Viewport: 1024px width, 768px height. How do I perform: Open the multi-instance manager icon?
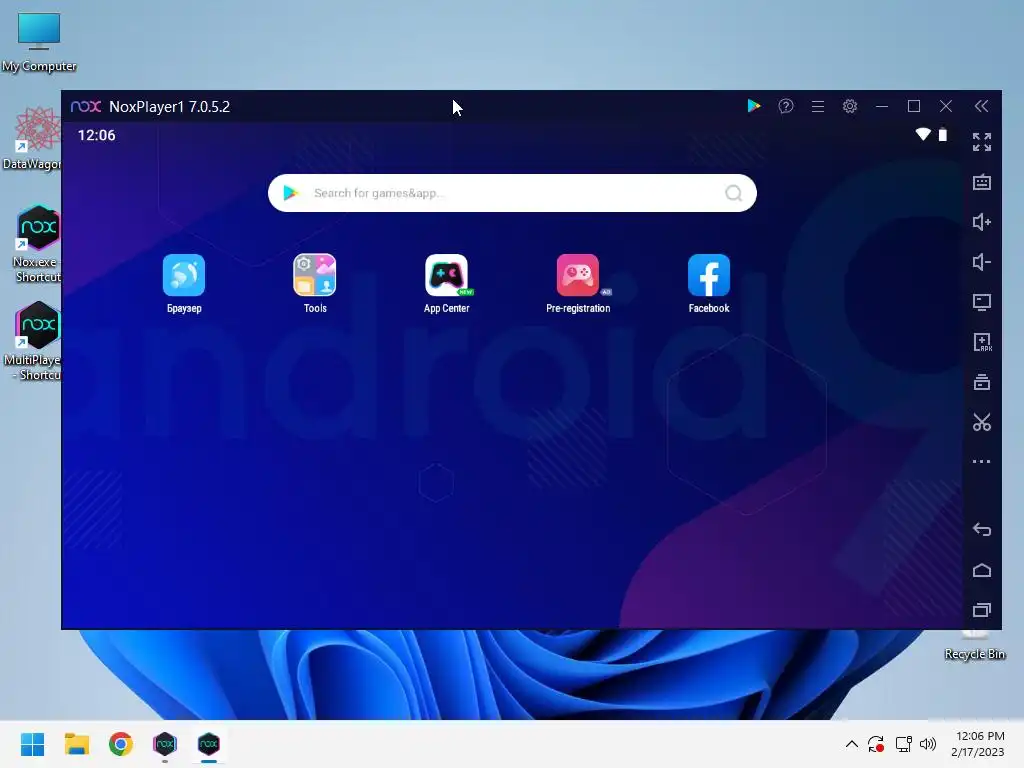[x=982, y=382]
